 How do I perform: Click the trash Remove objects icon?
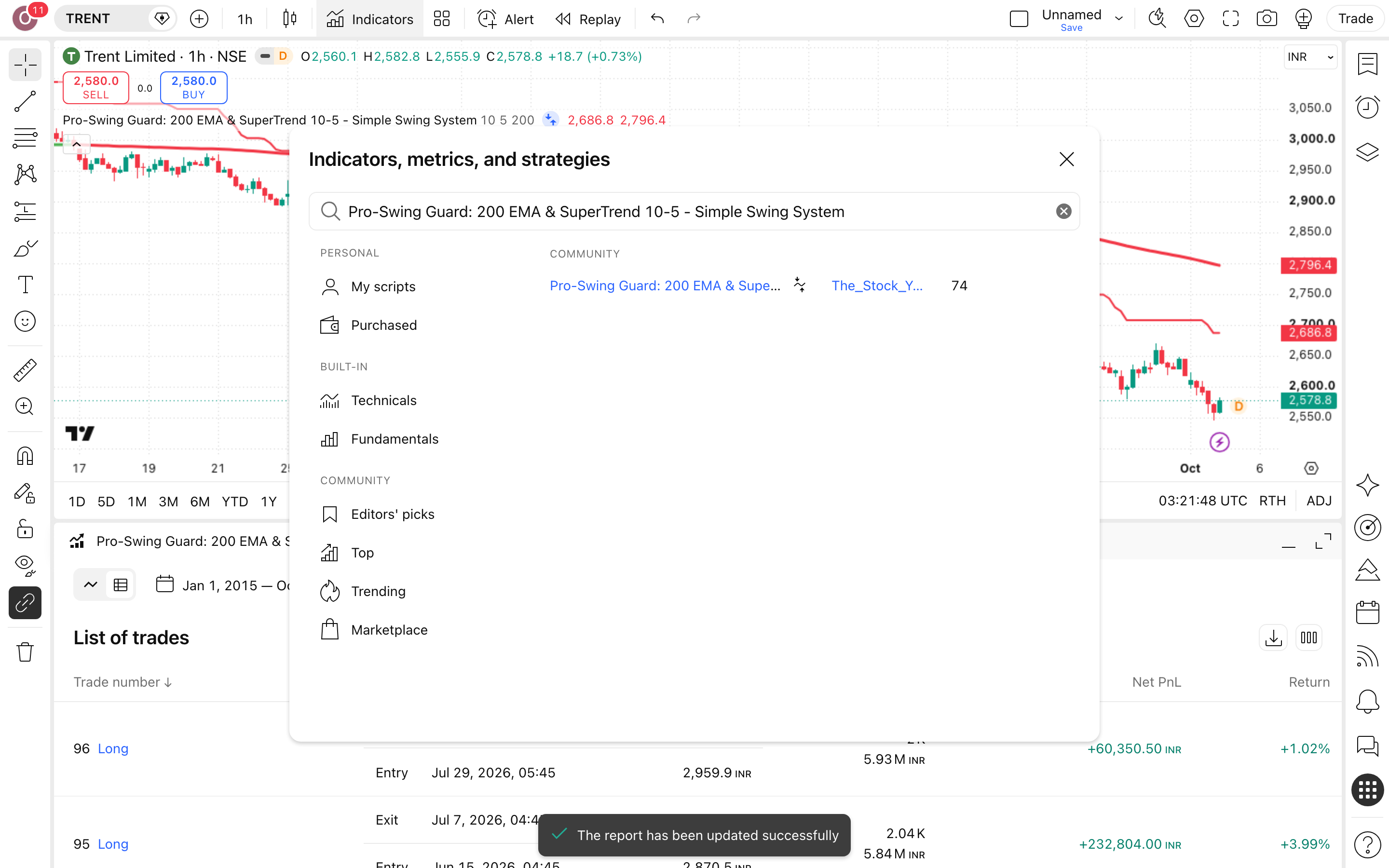(x=25, y=652)
